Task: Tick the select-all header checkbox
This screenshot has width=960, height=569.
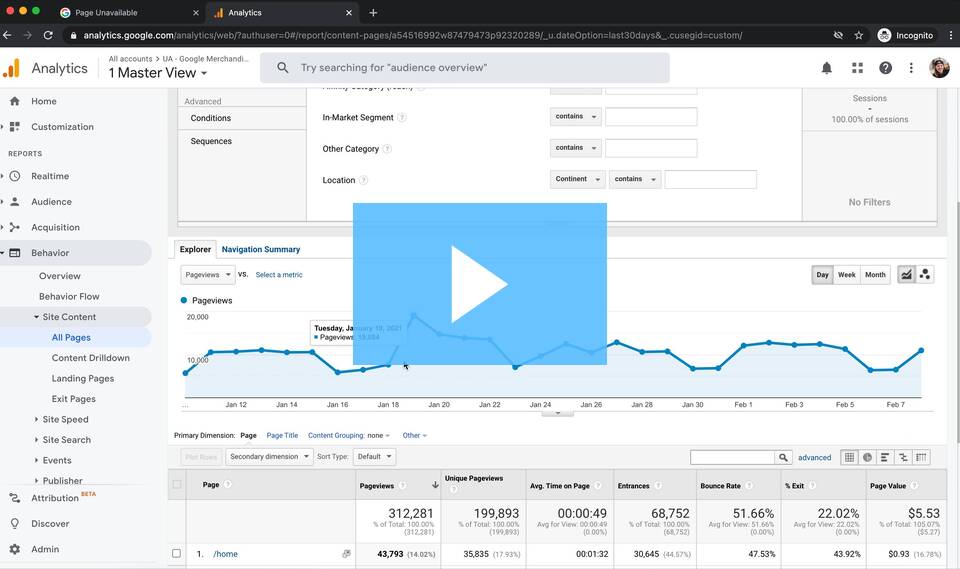Action: [177, 484]
